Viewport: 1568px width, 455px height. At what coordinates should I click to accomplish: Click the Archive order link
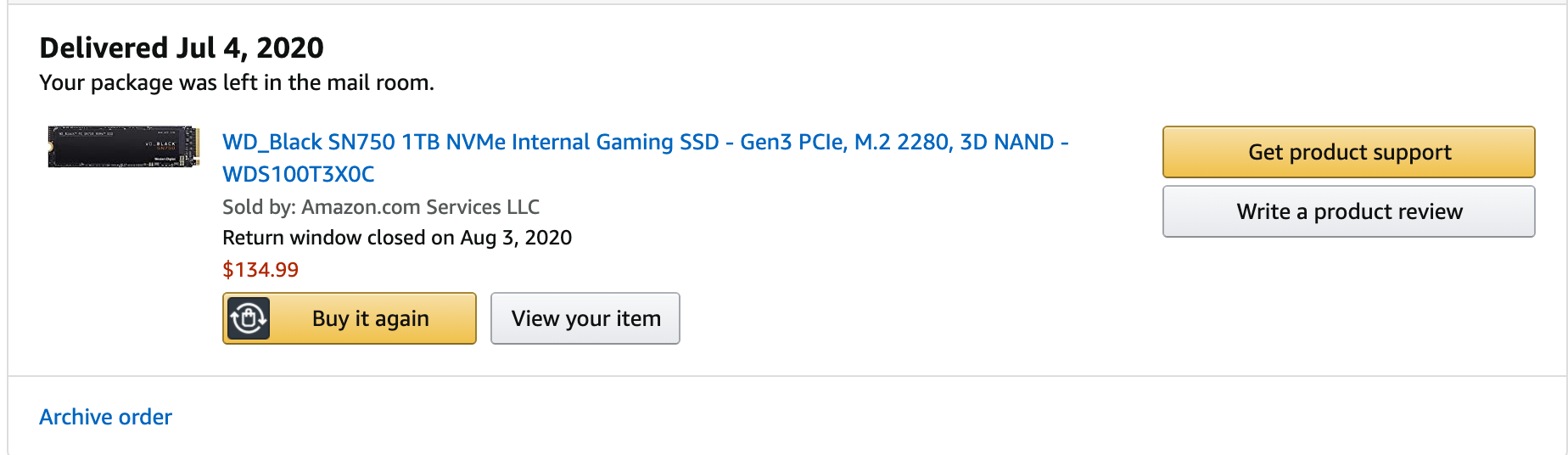(x=105, y=417)
